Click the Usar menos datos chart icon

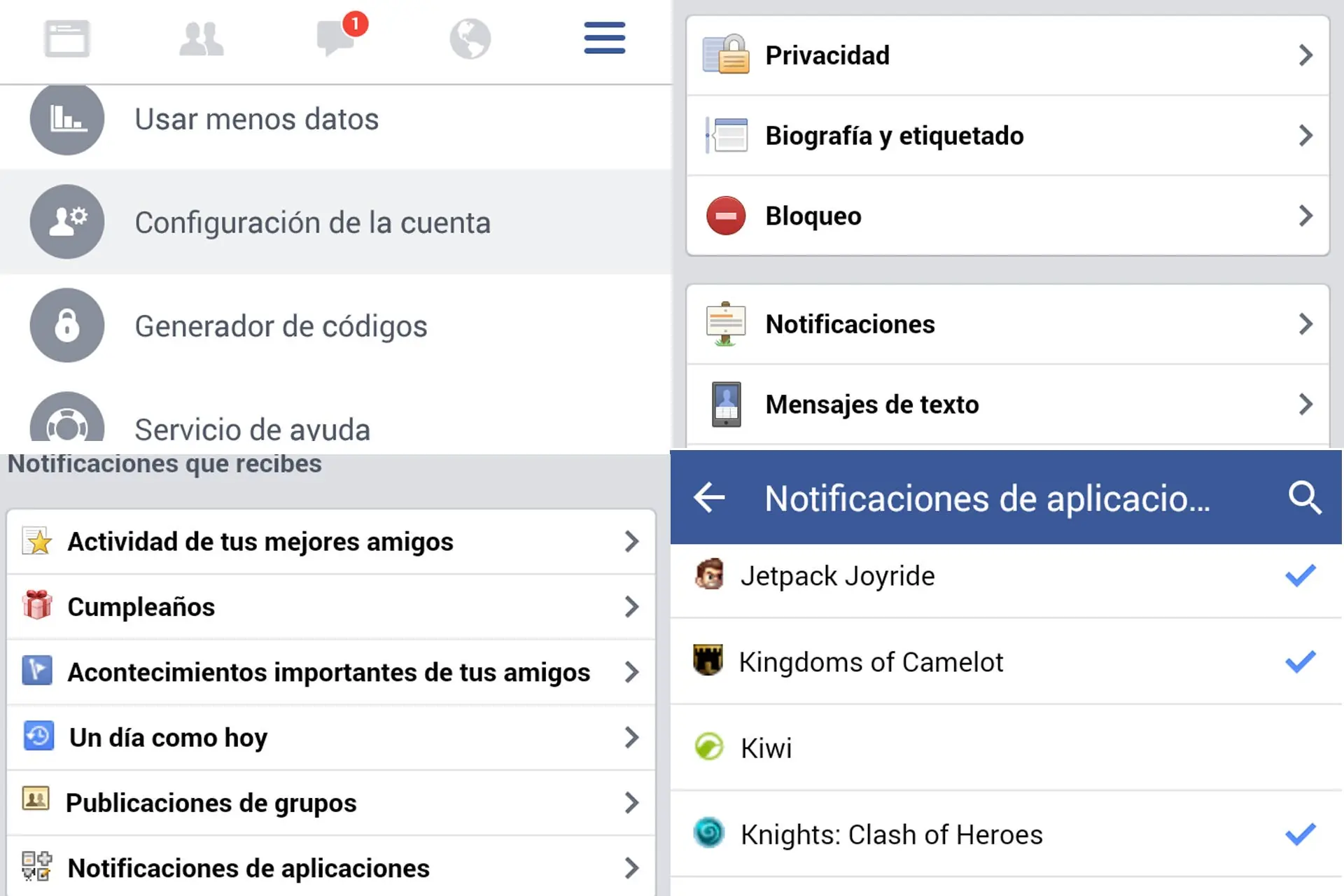pyautogui.click(x=67, y=119)
